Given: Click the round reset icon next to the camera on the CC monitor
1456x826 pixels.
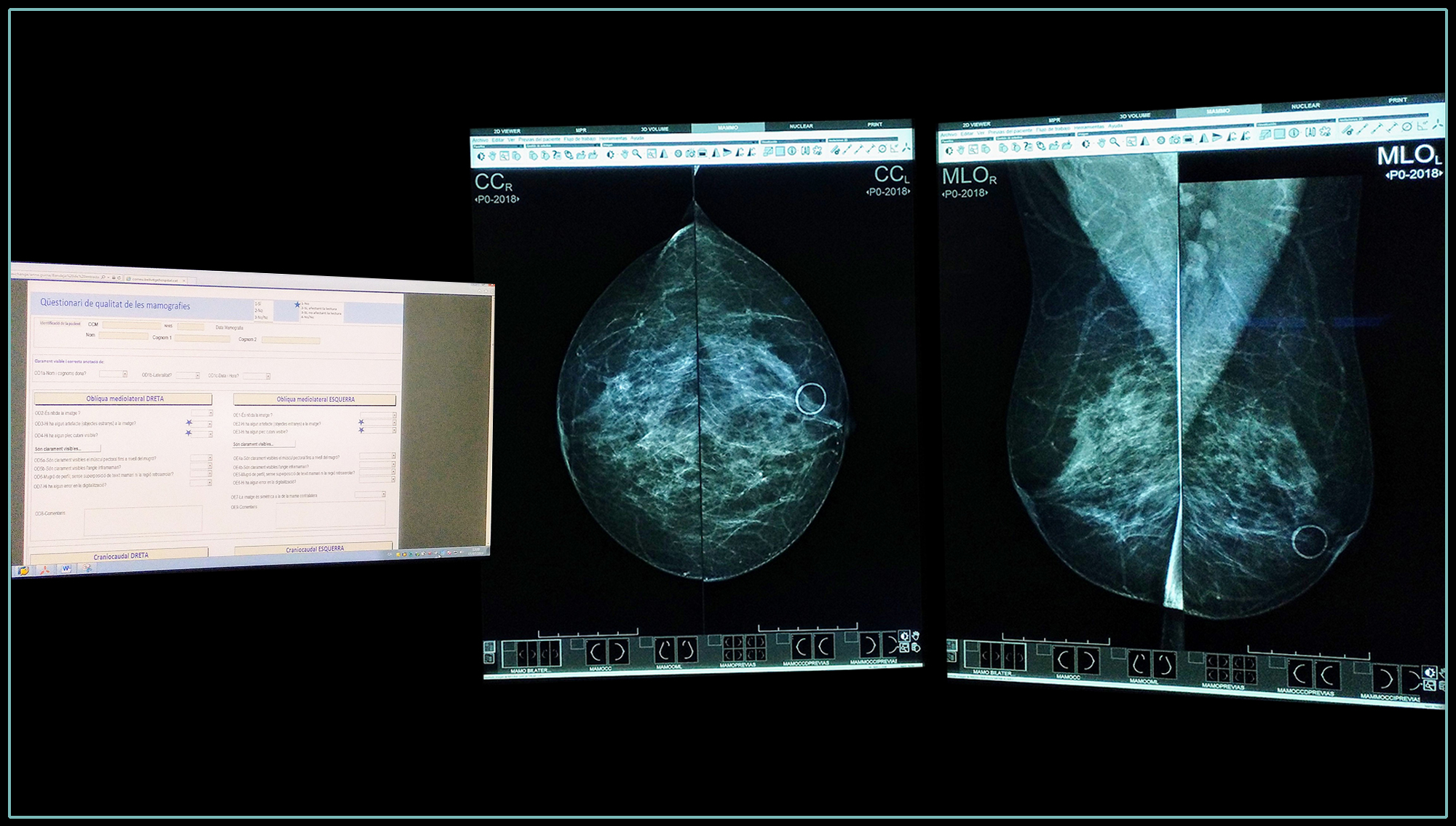Looking at the screenshot, I should coord(678,153).
